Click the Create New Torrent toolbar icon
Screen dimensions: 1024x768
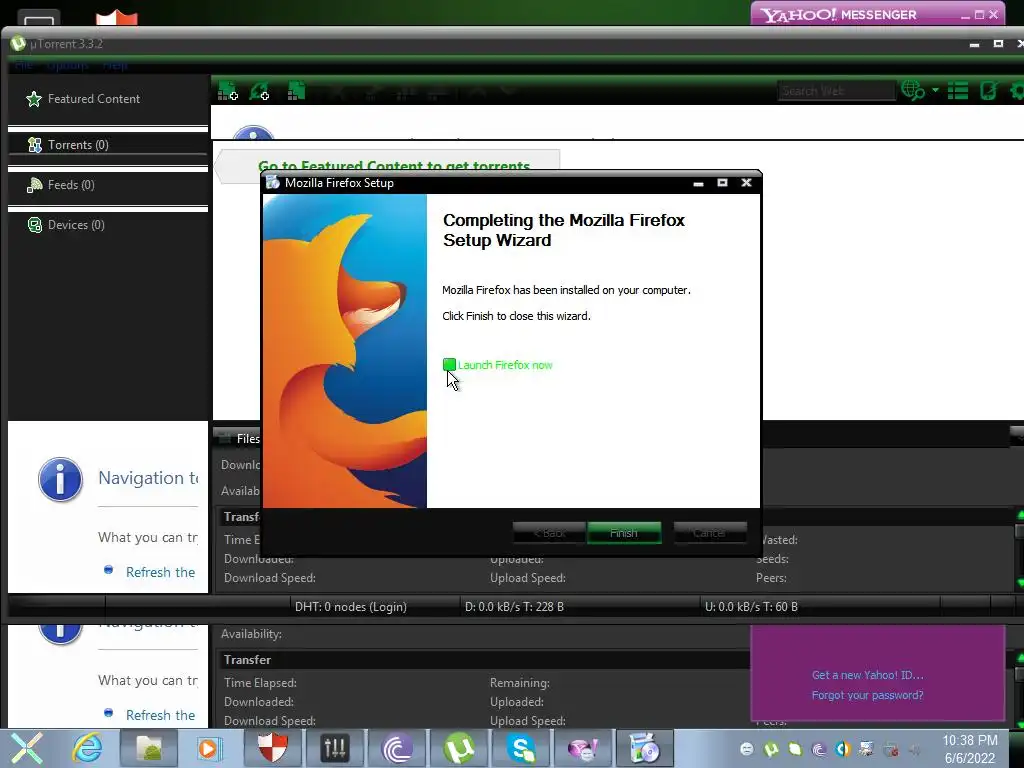pos(296,91)
